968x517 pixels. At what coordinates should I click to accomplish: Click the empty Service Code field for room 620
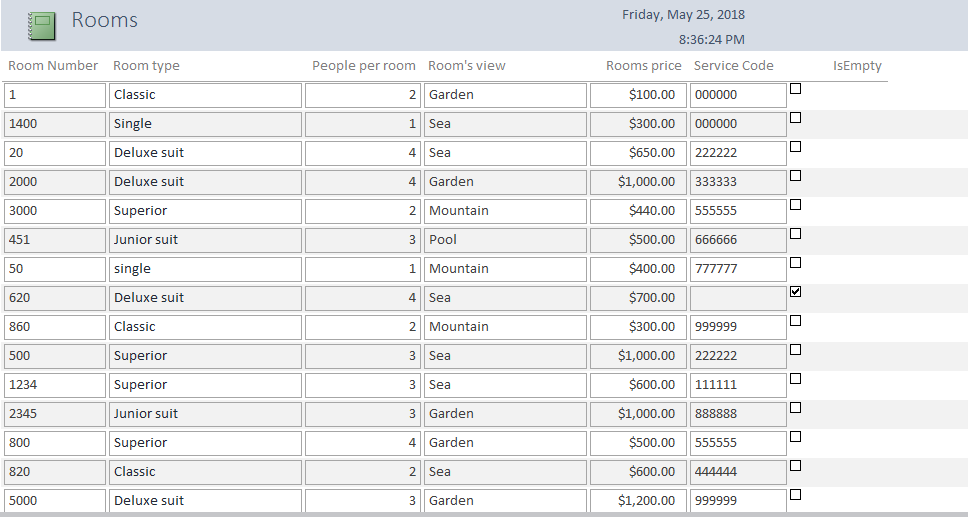(x=738, y=298)
